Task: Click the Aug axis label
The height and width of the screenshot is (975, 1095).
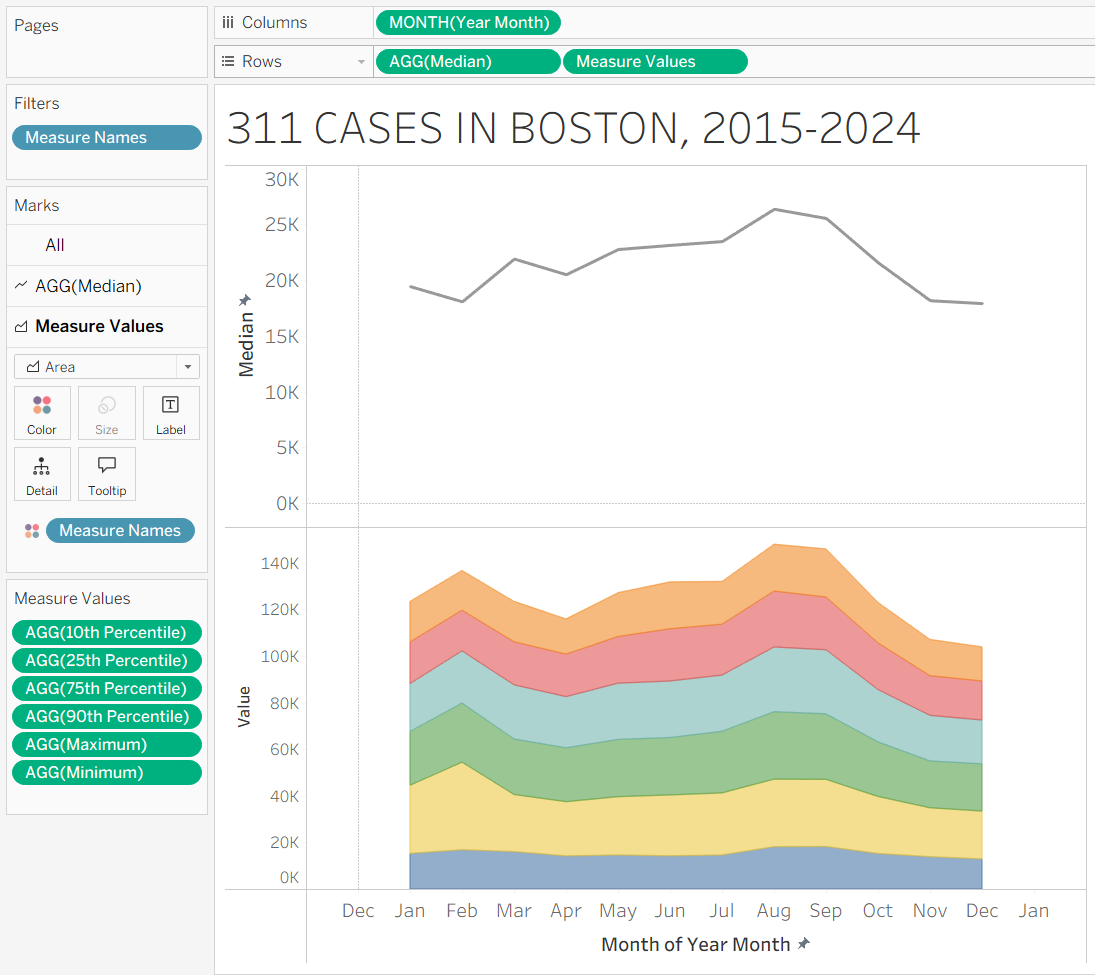Action: 774,911
